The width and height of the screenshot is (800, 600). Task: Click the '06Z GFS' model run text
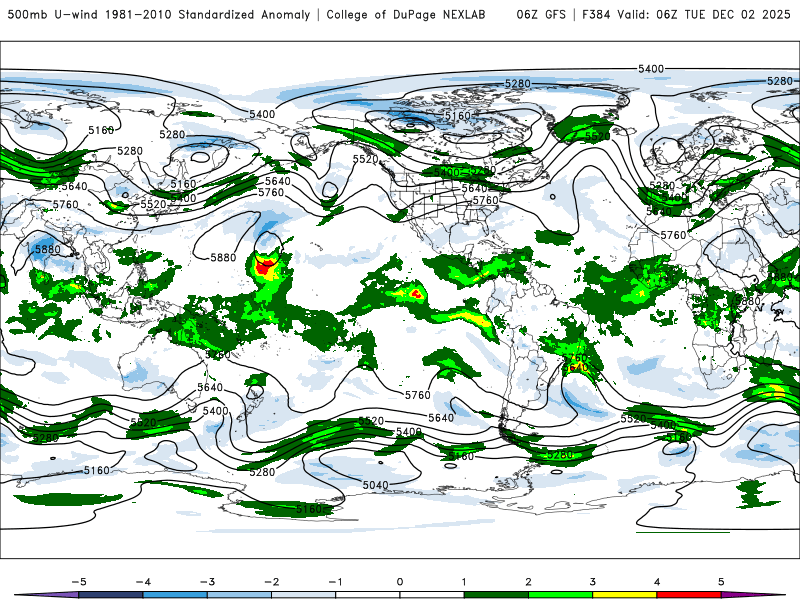pyautogui.click(x=541, y=14)
